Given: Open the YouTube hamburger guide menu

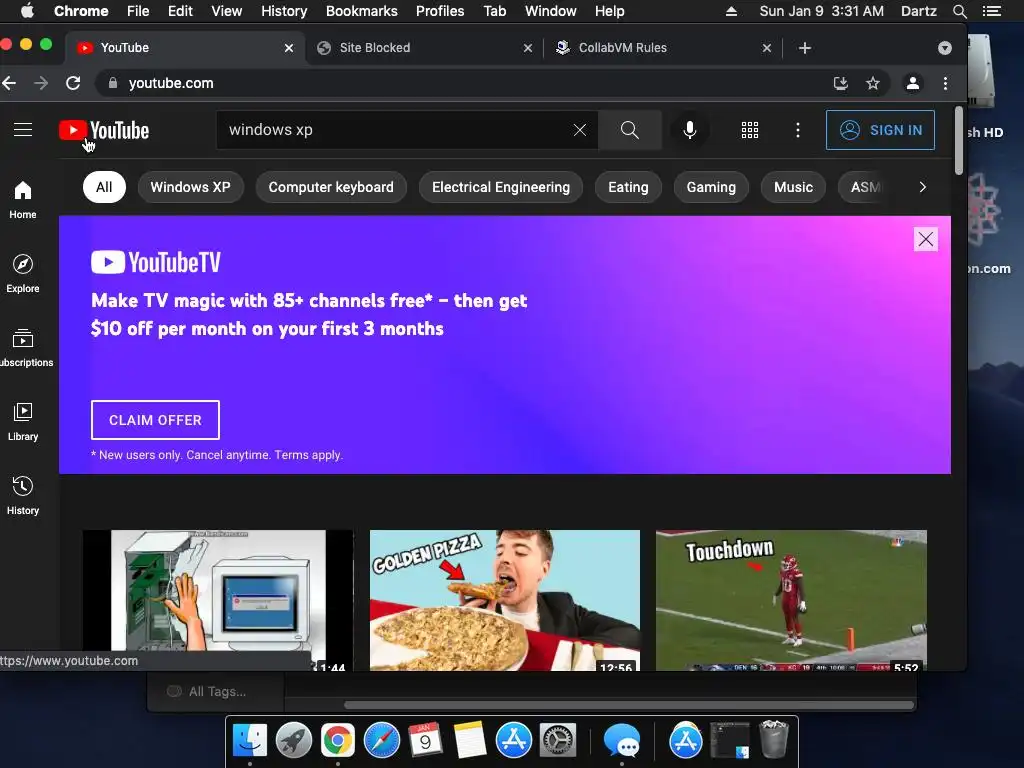Looking at the screenshot, I should click(23, 130).
